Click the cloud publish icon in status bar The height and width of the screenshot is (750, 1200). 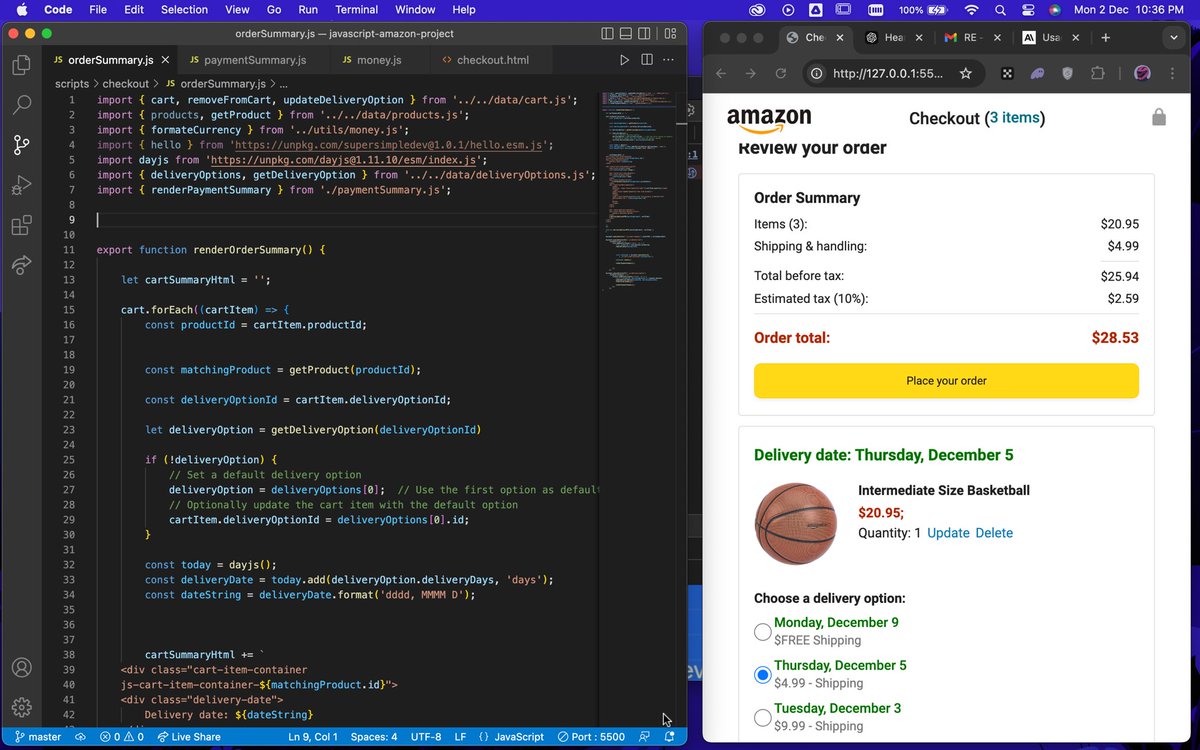(x=82, y=737)
